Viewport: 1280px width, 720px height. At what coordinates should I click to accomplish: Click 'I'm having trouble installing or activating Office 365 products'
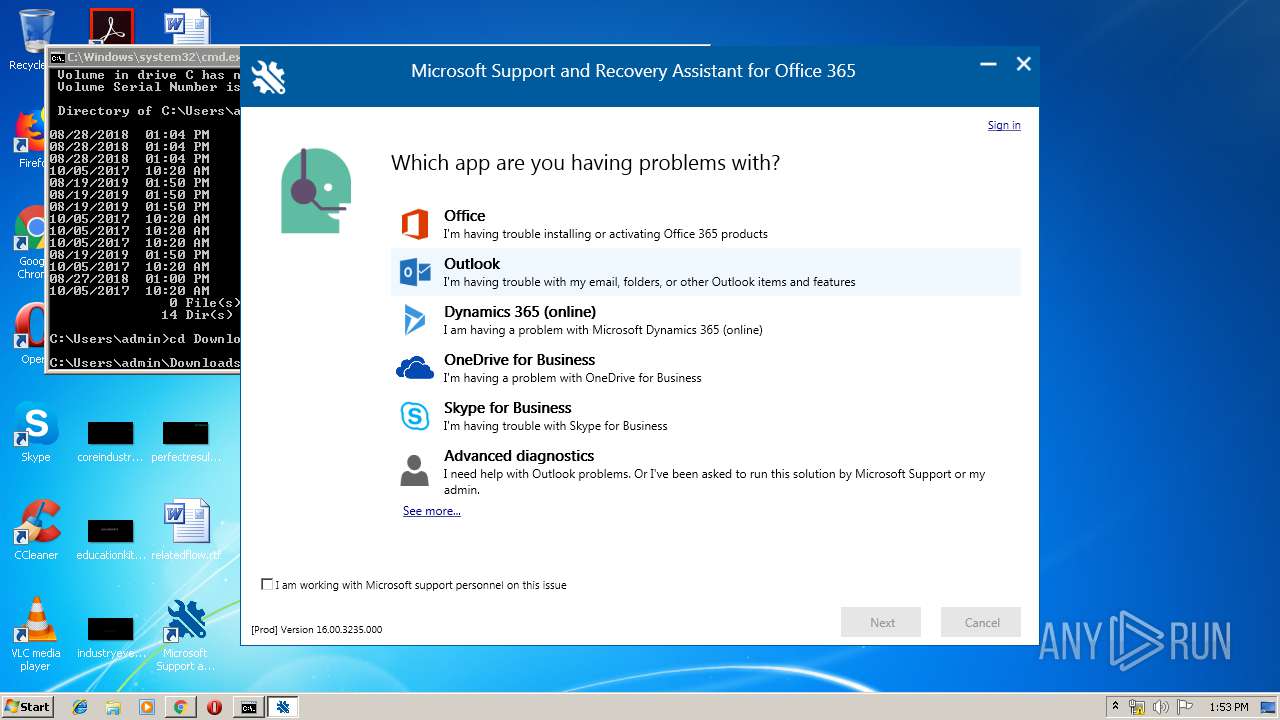(x=606, y=234)
